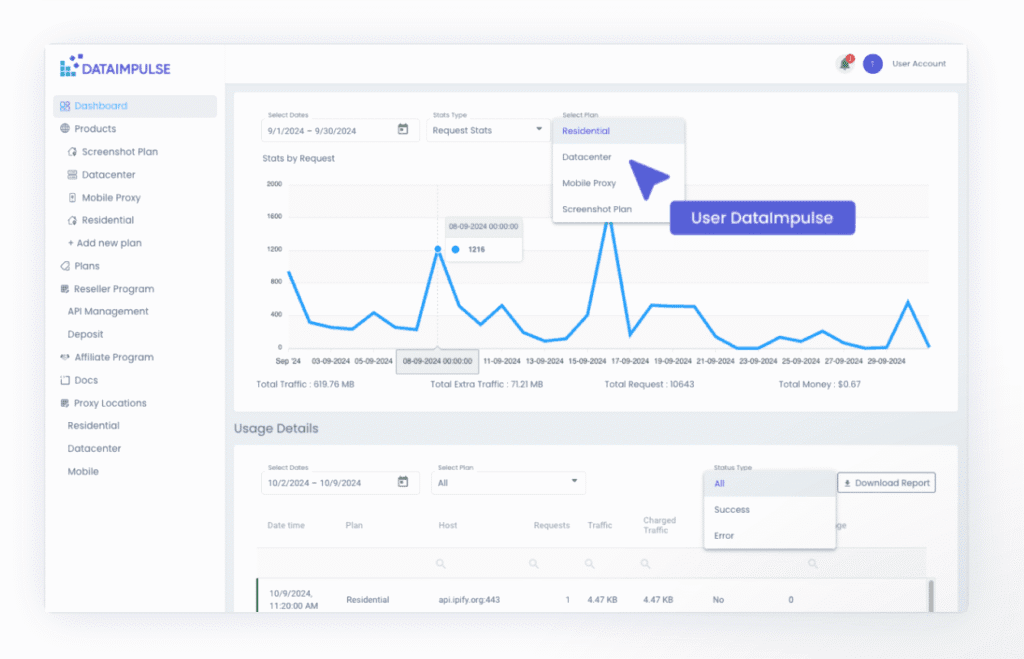Click Total Request : 10643 text
The image size is (1024, 659).
tap(649, 384)
